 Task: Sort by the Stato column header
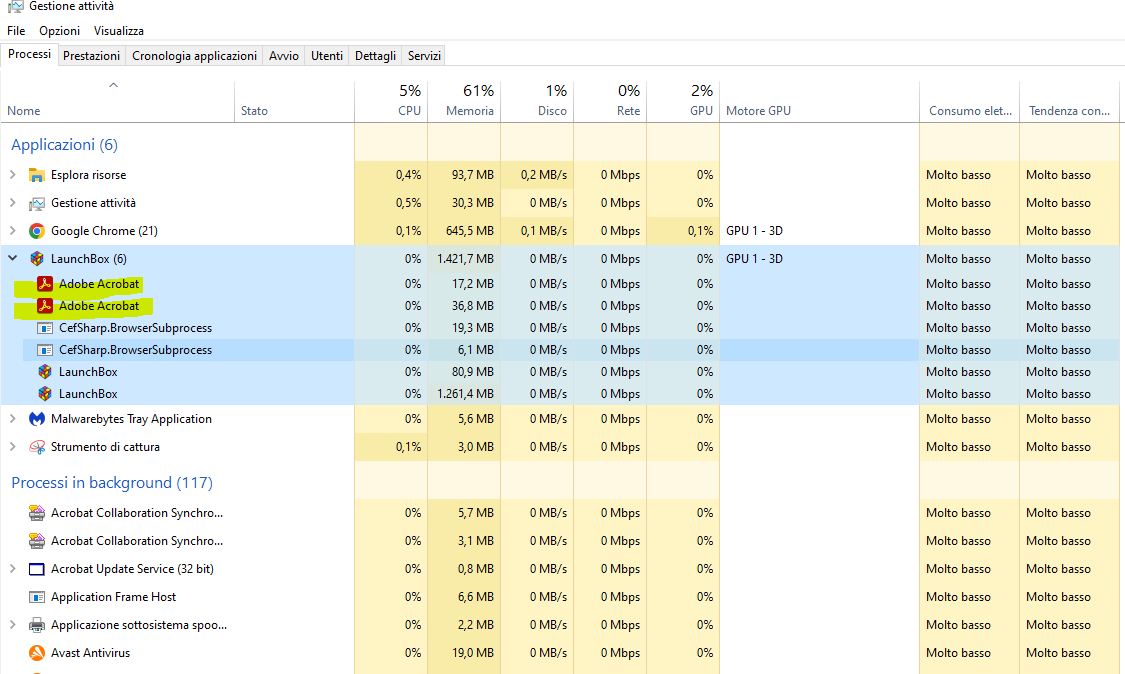click(x=294, y=101)
